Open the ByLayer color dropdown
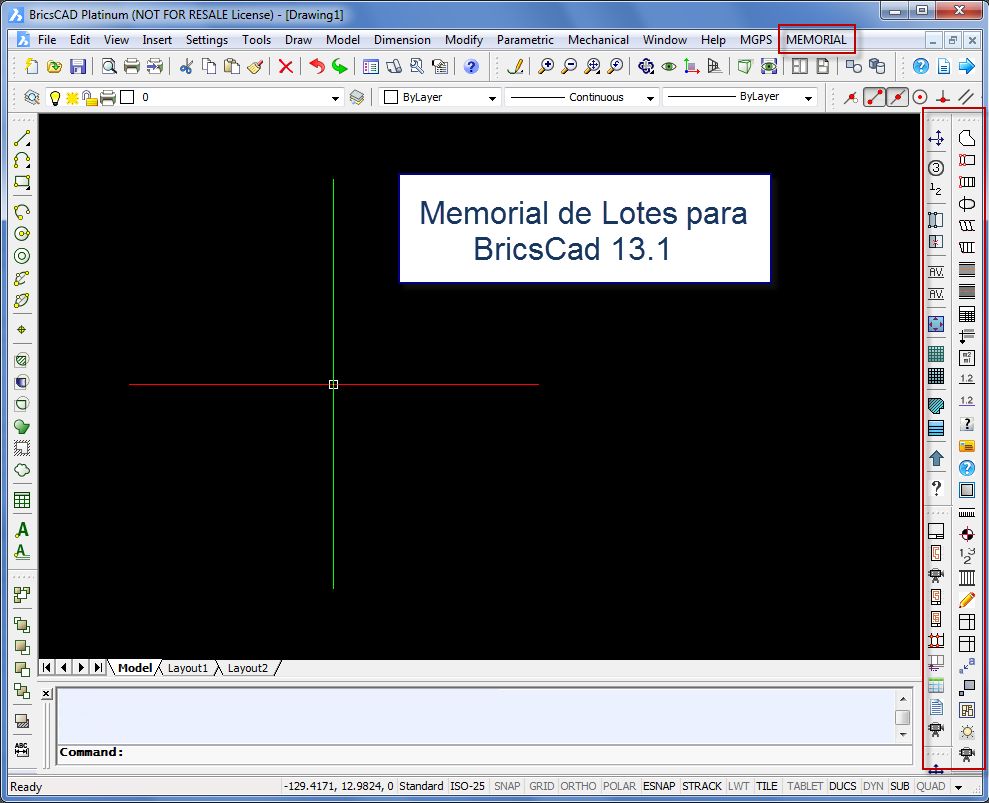Viewport: 989px width, 803px height. 492,98
